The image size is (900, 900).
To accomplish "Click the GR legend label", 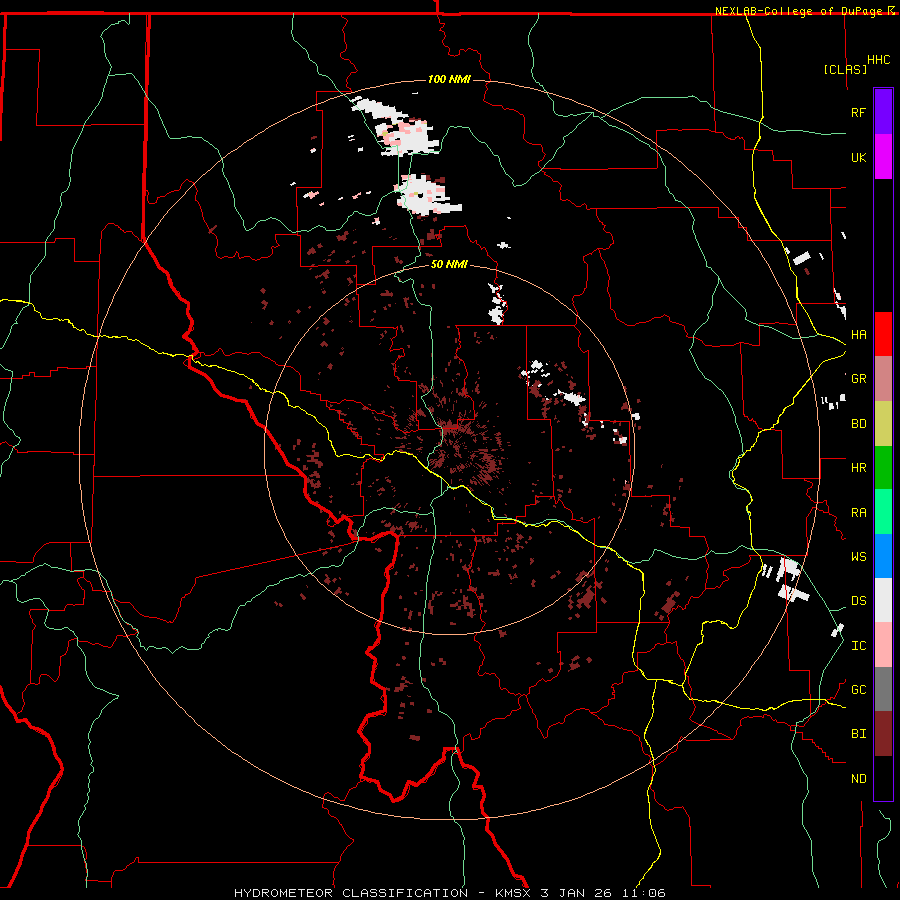I will [858, 379].
